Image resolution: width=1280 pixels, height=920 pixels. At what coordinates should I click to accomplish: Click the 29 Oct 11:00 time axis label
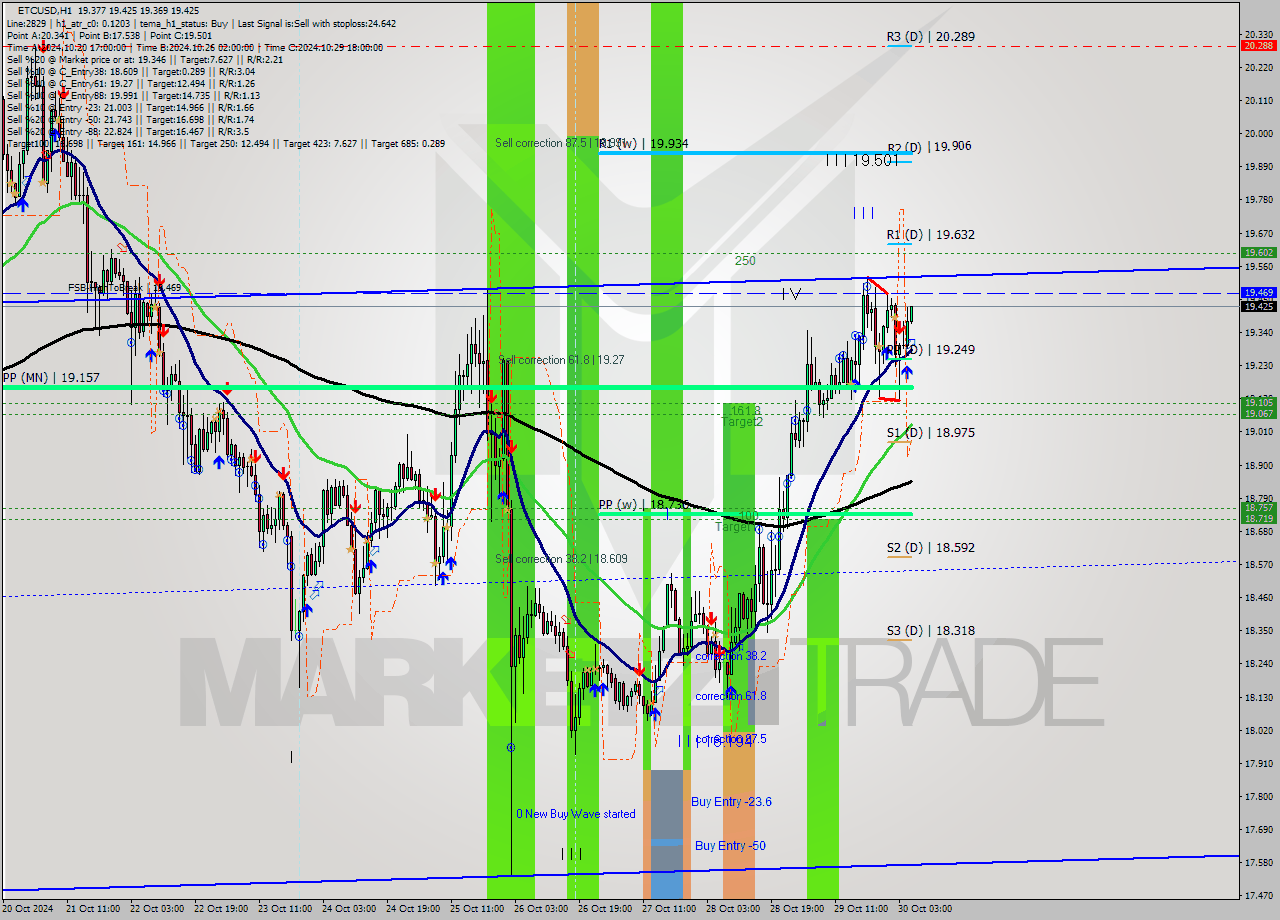pos(860,909)
